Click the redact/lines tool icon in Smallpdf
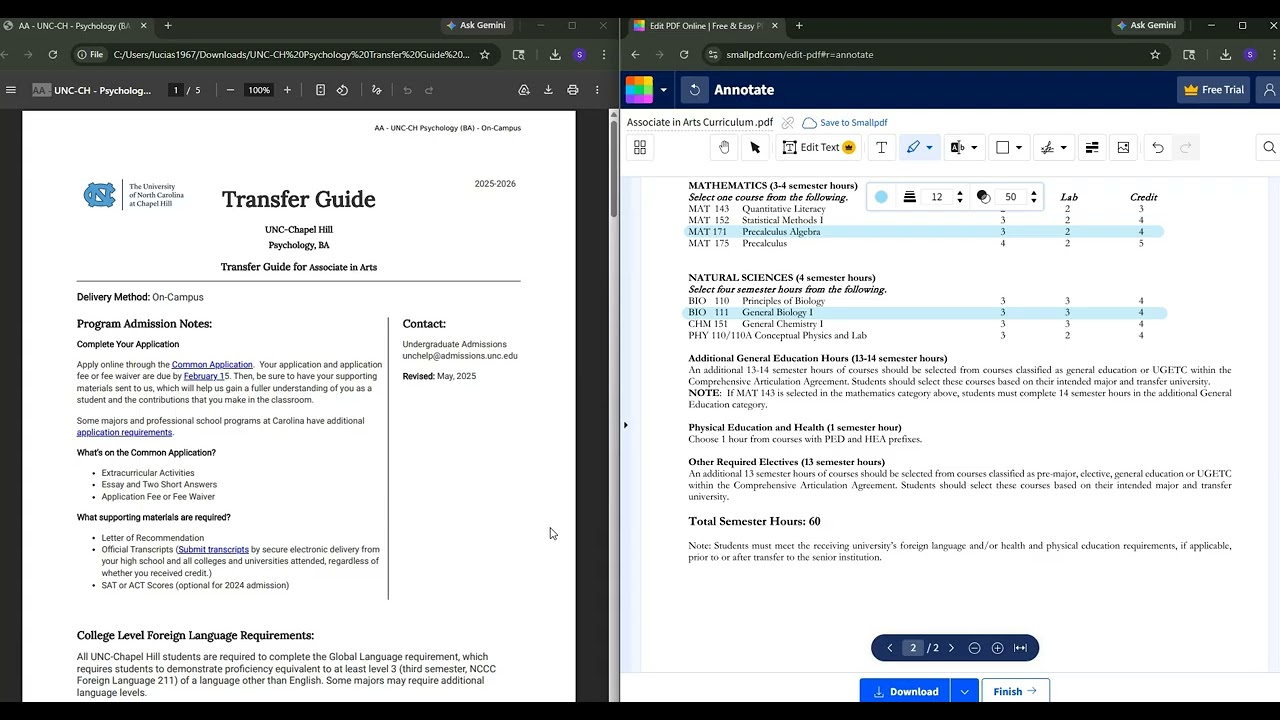 coord(1092,147)
